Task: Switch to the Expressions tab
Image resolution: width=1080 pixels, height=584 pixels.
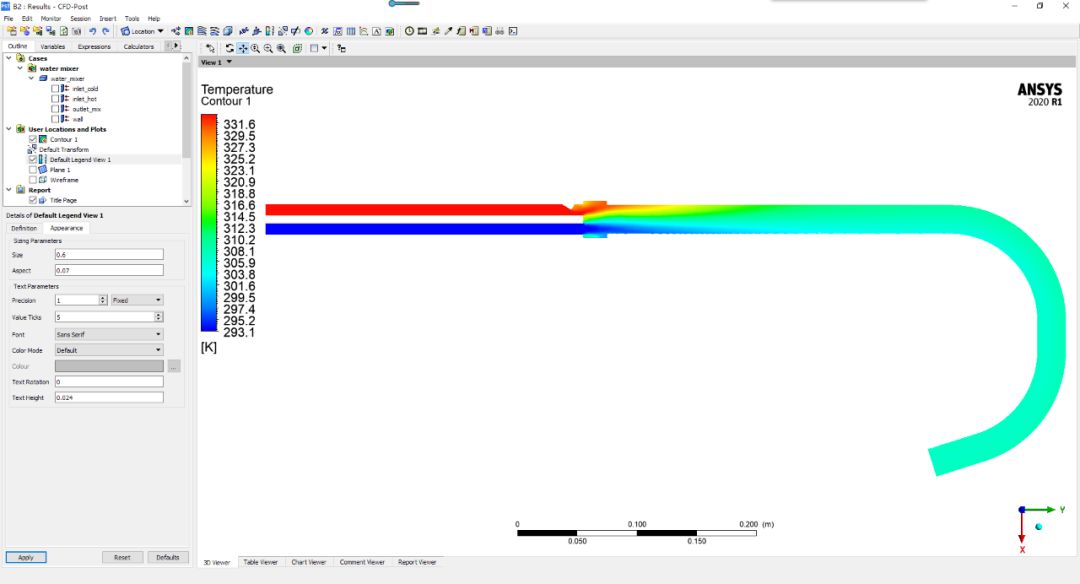Action: pyautogui.click(x=94, y=46)
